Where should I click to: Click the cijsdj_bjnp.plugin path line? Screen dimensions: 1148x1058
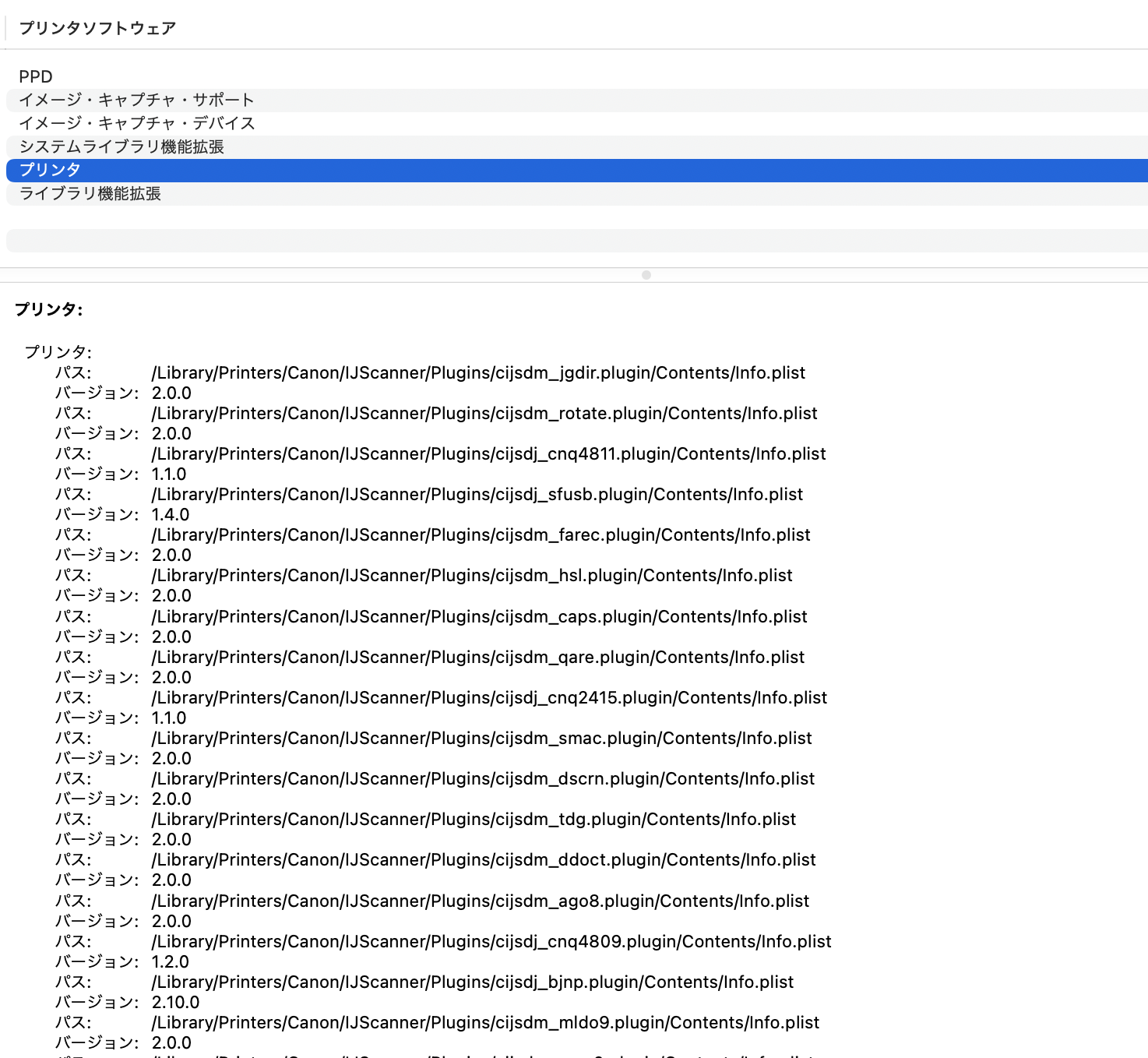(x=473, y=982)
